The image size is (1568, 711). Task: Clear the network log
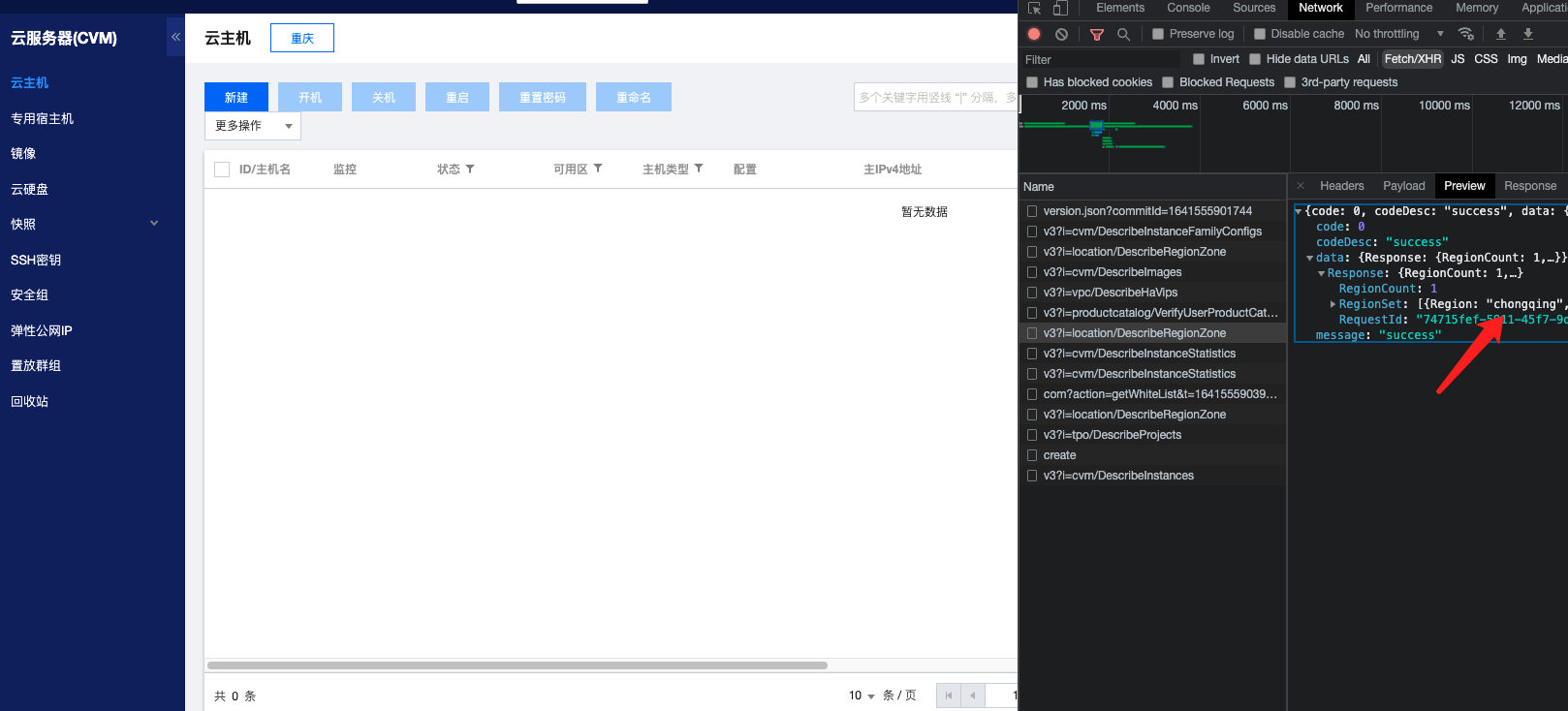tap(1061, 34)
